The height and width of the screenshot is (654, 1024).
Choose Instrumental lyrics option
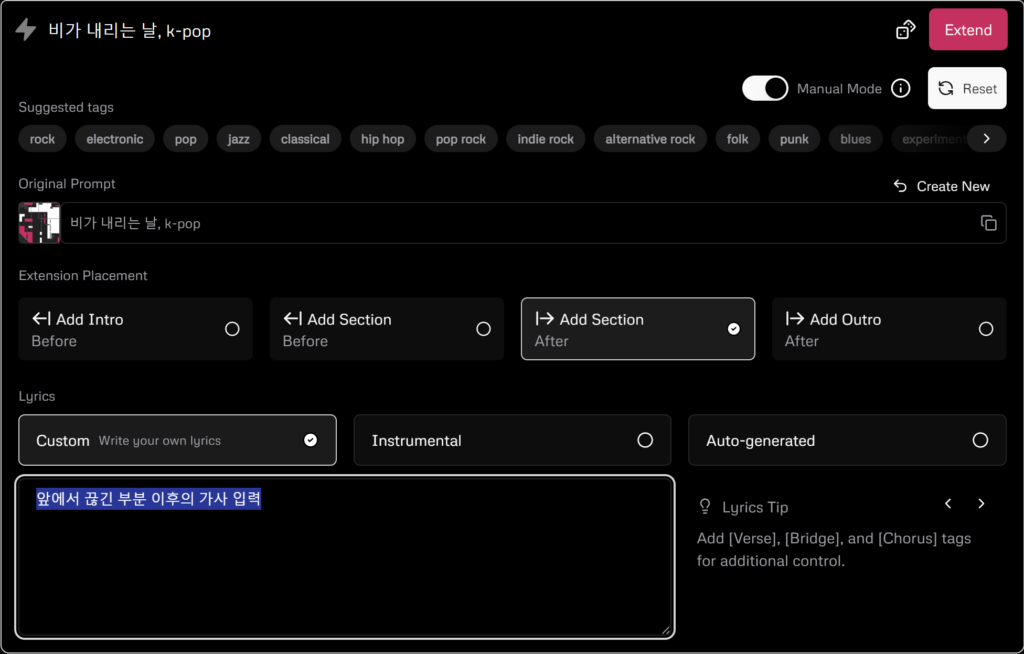click(512, 440)
